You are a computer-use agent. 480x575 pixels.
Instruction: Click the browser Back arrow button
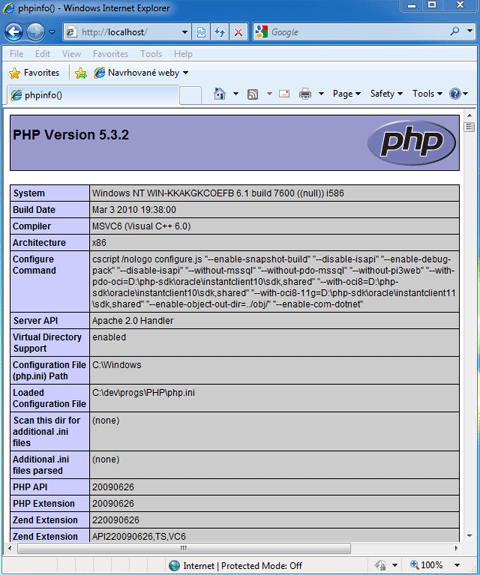pos(14,32)
